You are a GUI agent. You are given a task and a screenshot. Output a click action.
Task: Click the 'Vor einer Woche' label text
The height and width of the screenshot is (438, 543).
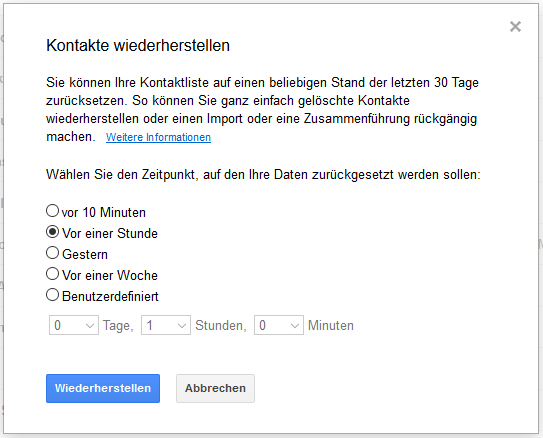[x=110, y=276]
